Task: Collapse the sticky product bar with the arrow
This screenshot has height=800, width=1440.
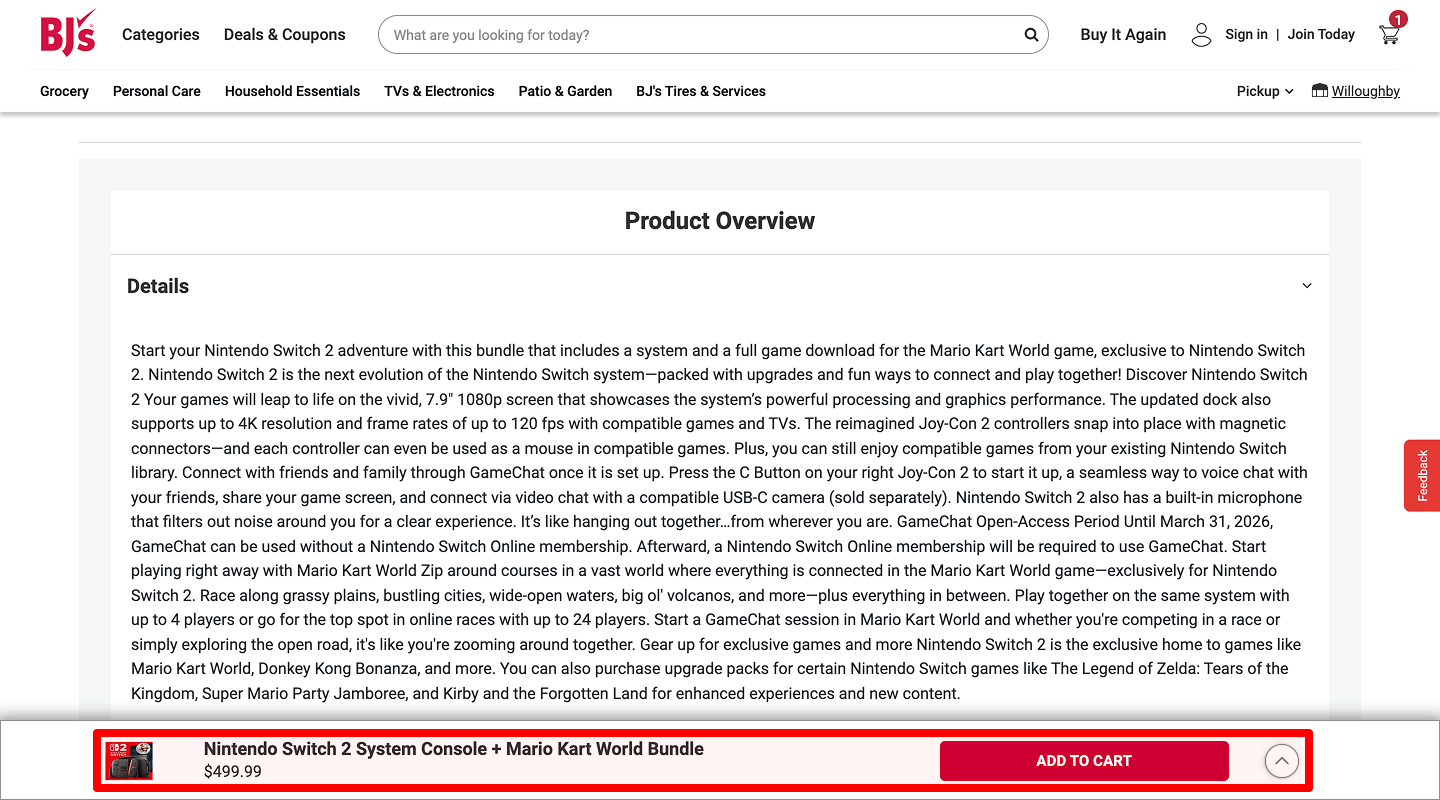Action: pyautogui.click(x=1282, y=761)
